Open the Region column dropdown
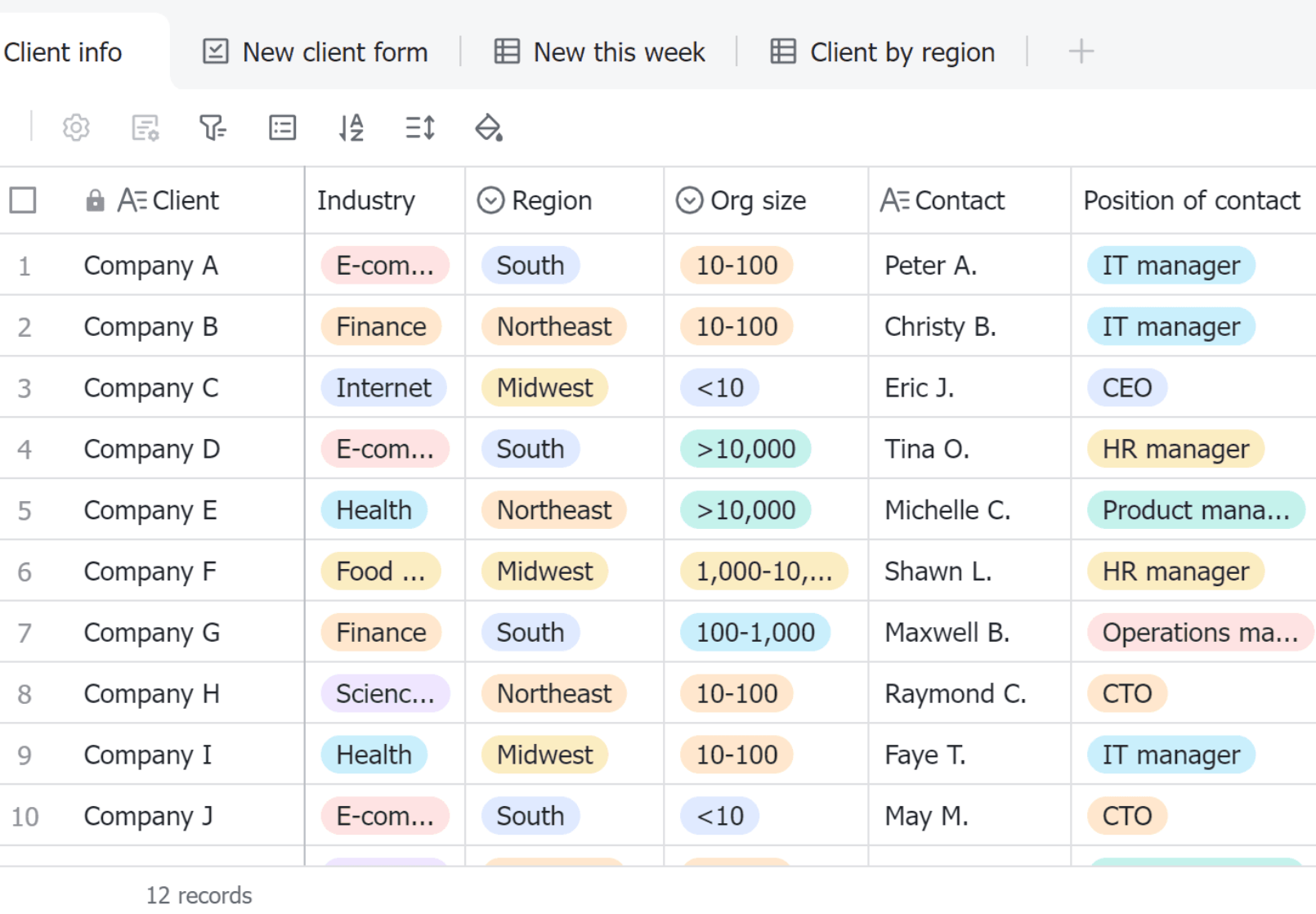 tap(490, 200)
